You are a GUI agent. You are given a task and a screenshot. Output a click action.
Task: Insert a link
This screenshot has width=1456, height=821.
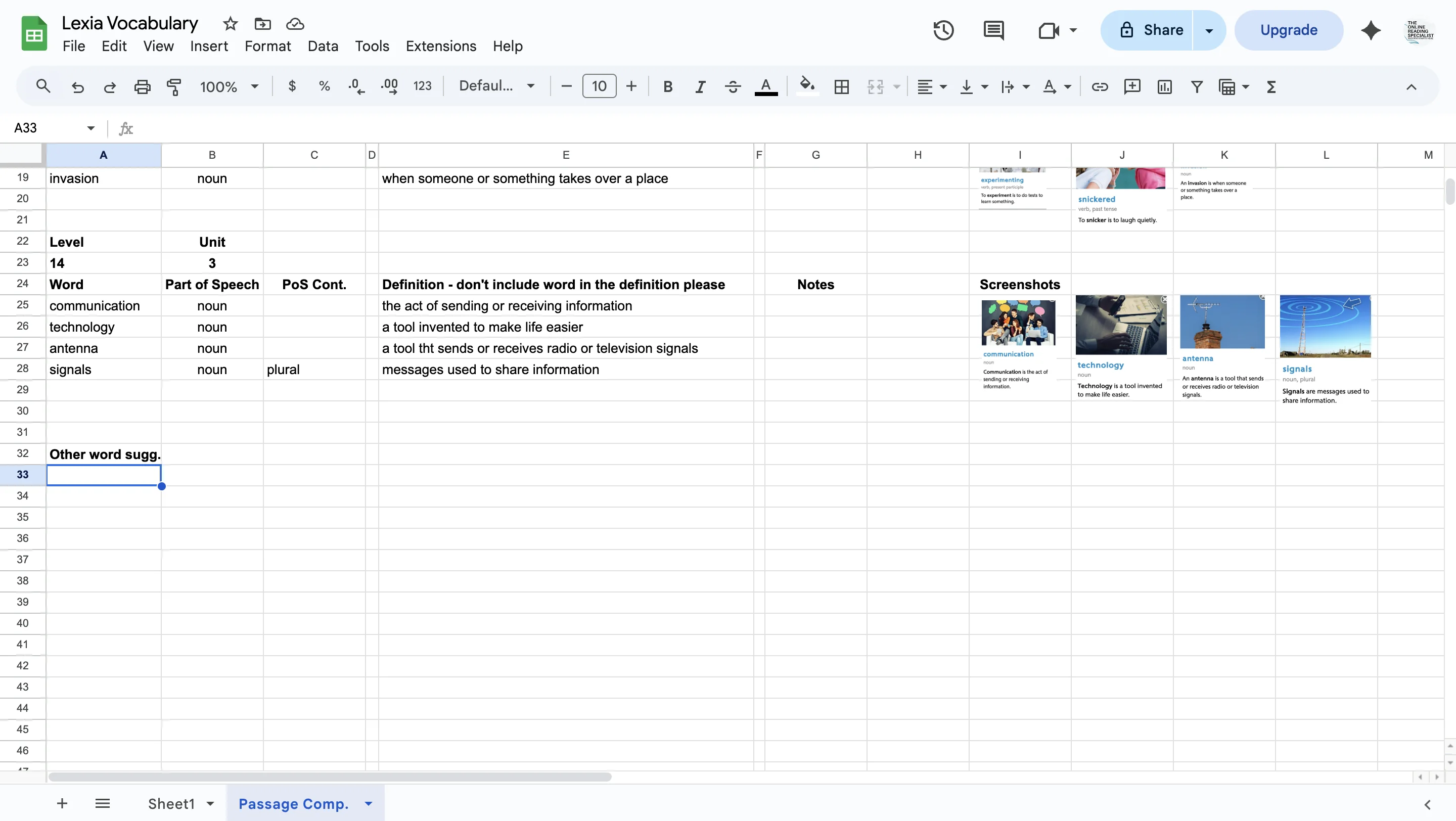1100,86
